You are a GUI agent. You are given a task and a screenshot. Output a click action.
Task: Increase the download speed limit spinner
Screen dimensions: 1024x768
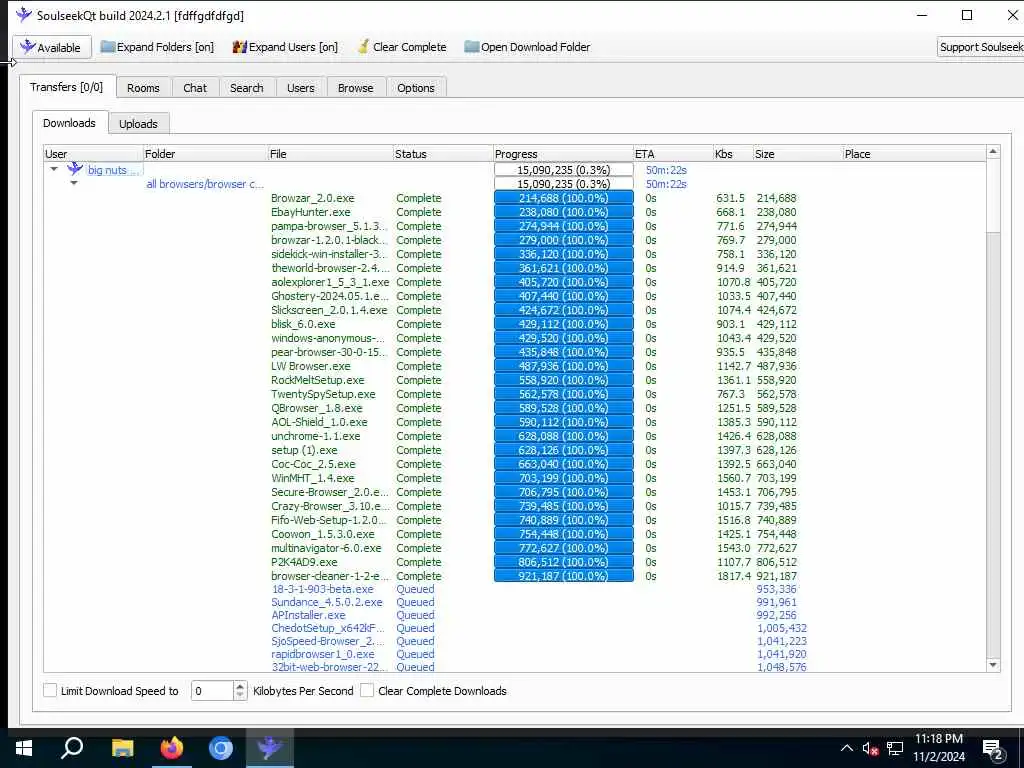(x=240, y=686)
